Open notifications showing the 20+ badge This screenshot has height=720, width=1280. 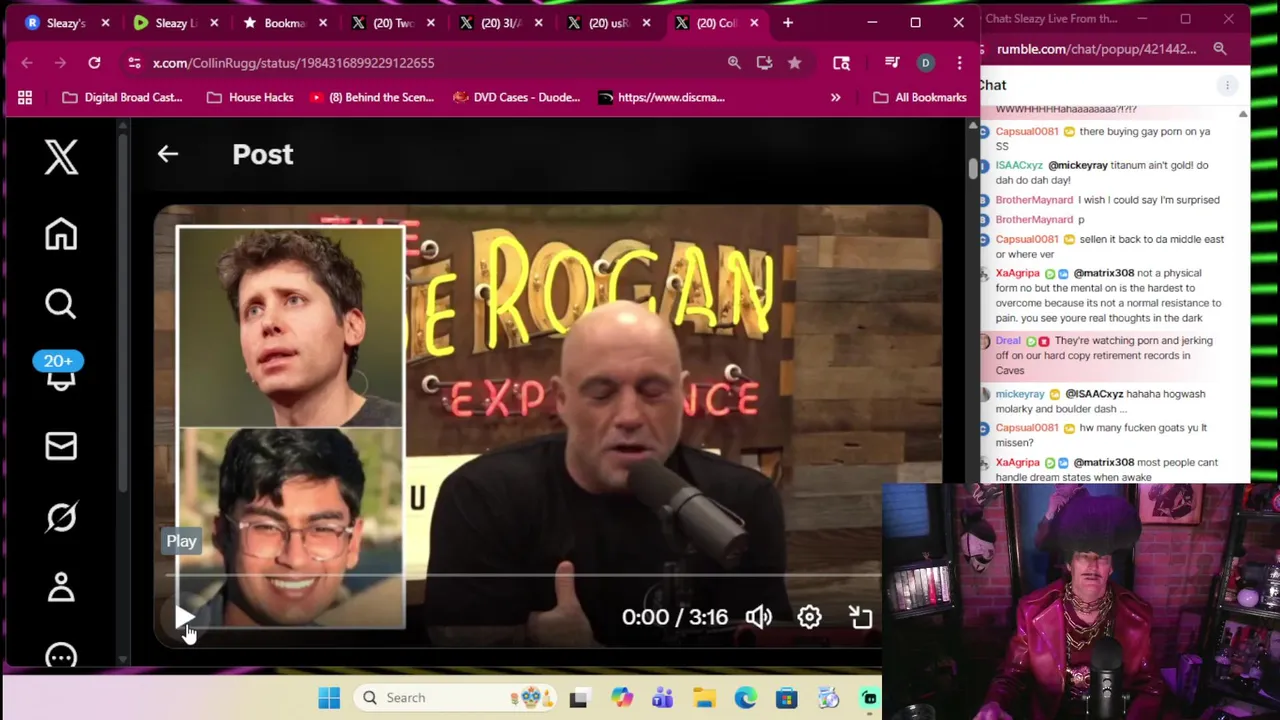point(59,371)
